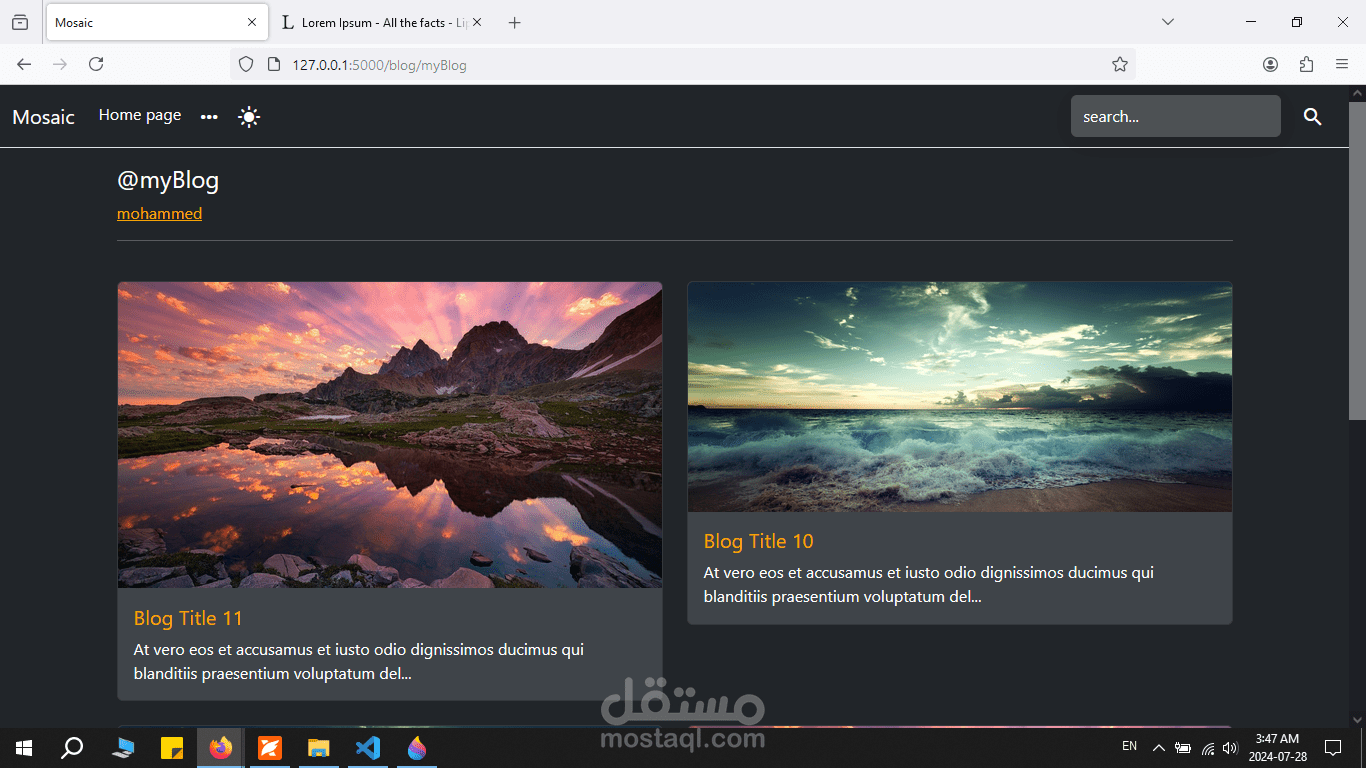Open VS Code from the taskbar
Screen dimensions: 1366x768
(x=368, y=747)
